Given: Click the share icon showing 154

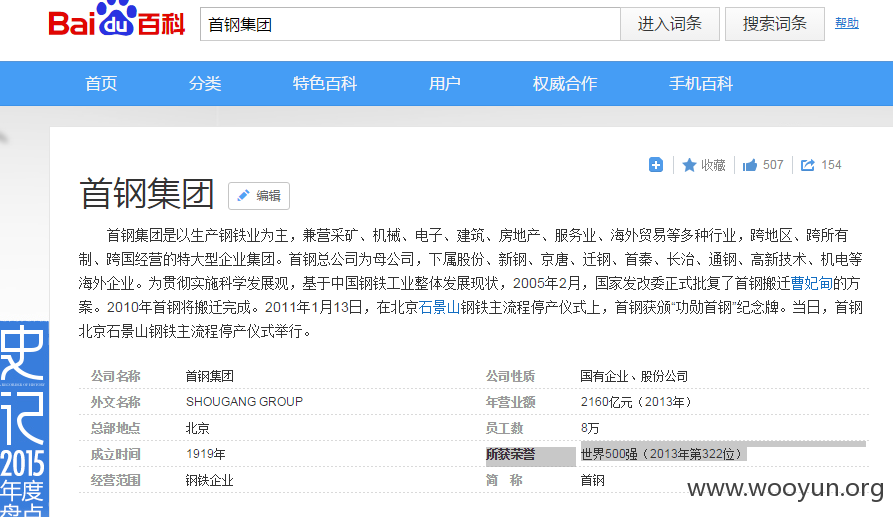Looking at the screenshot, I should click(x=821, y=165).
